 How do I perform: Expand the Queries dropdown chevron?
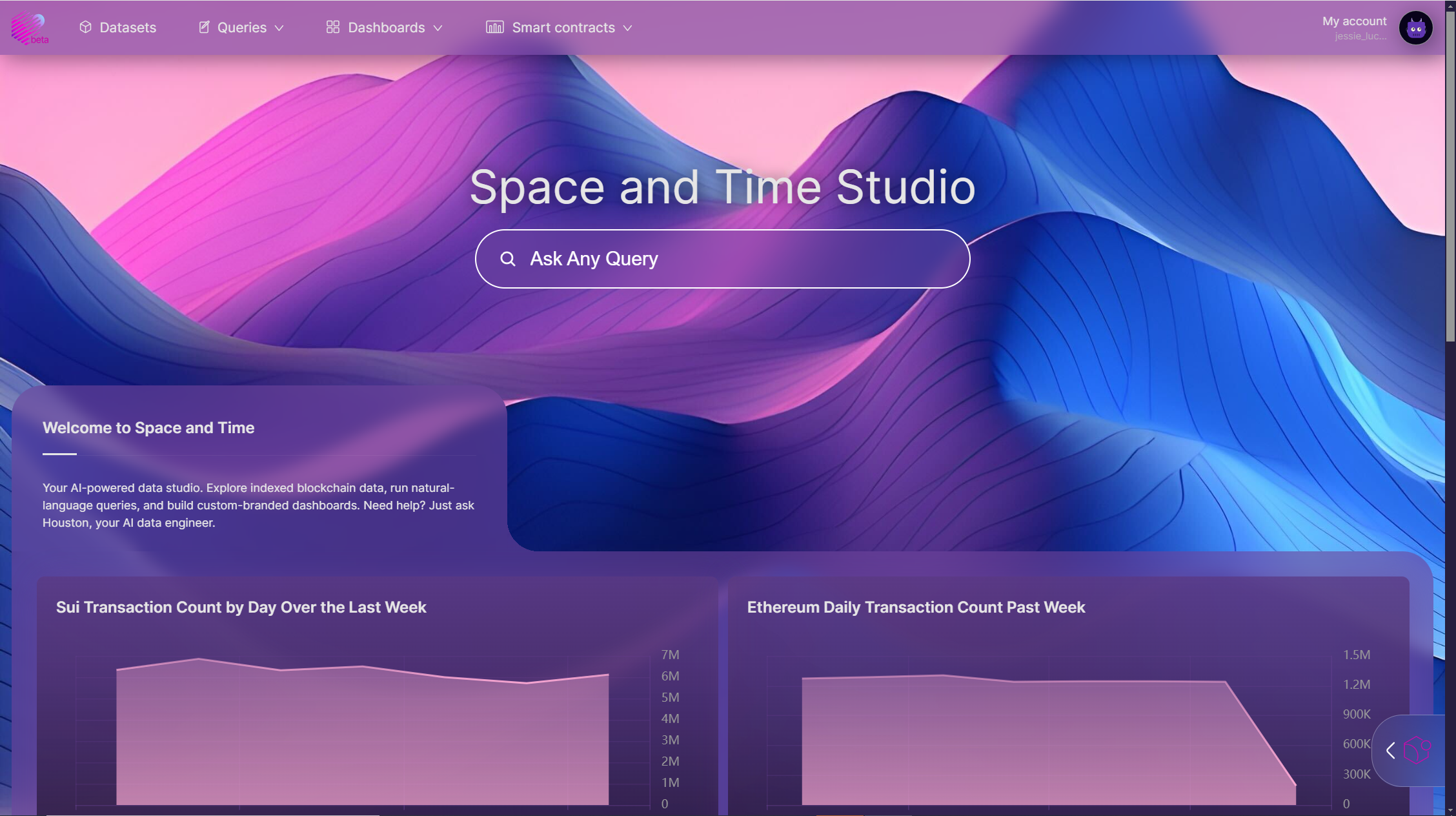pos(279,28)
